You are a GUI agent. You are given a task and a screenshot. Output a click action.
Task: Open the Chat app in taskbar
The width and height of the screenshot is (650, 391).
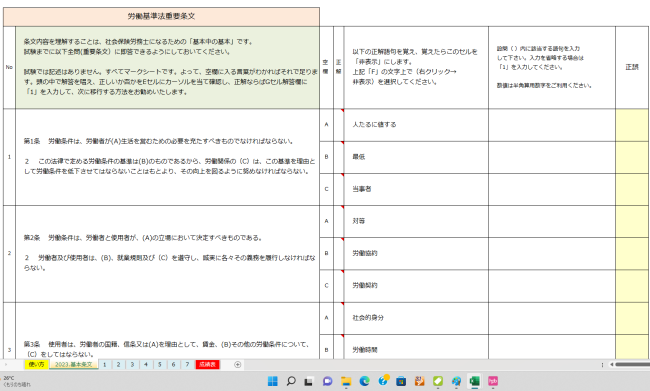pyautogui.click(x=327, y=381)
